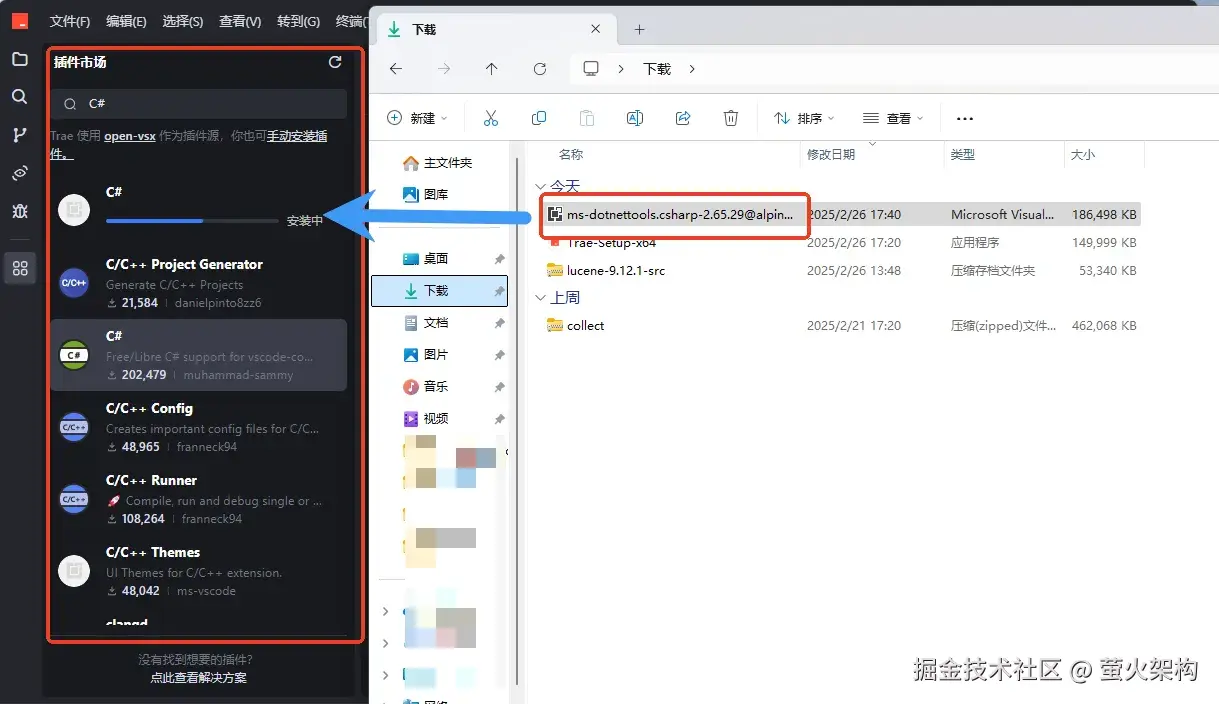Expand the chevron after 下载 in address bar
This screenshot has width=1219, height=704.
coord(691,69)
